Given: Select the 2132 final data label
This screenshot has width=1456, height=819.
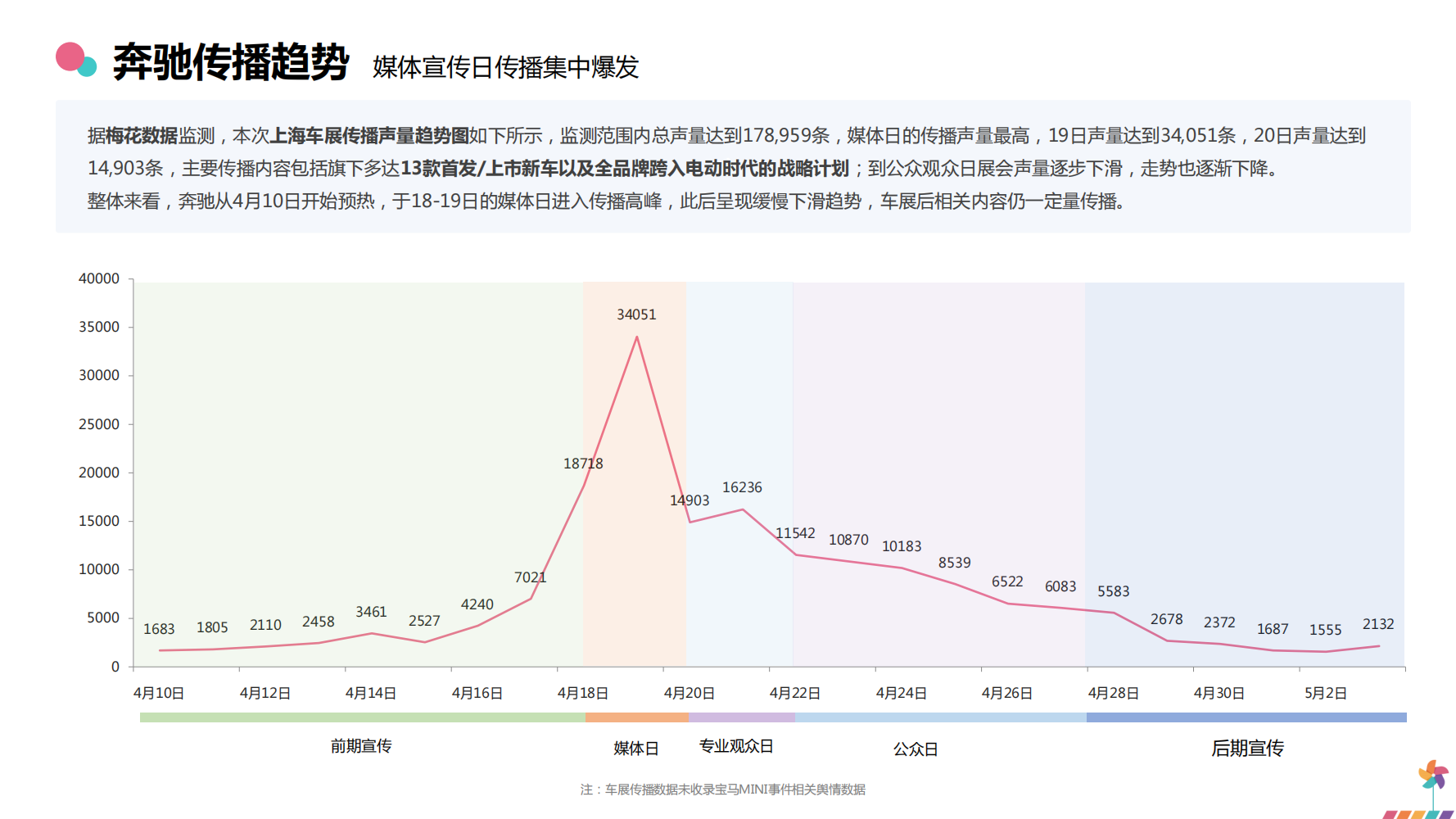Looking at the screenshot, I should tap(1378, 624).
